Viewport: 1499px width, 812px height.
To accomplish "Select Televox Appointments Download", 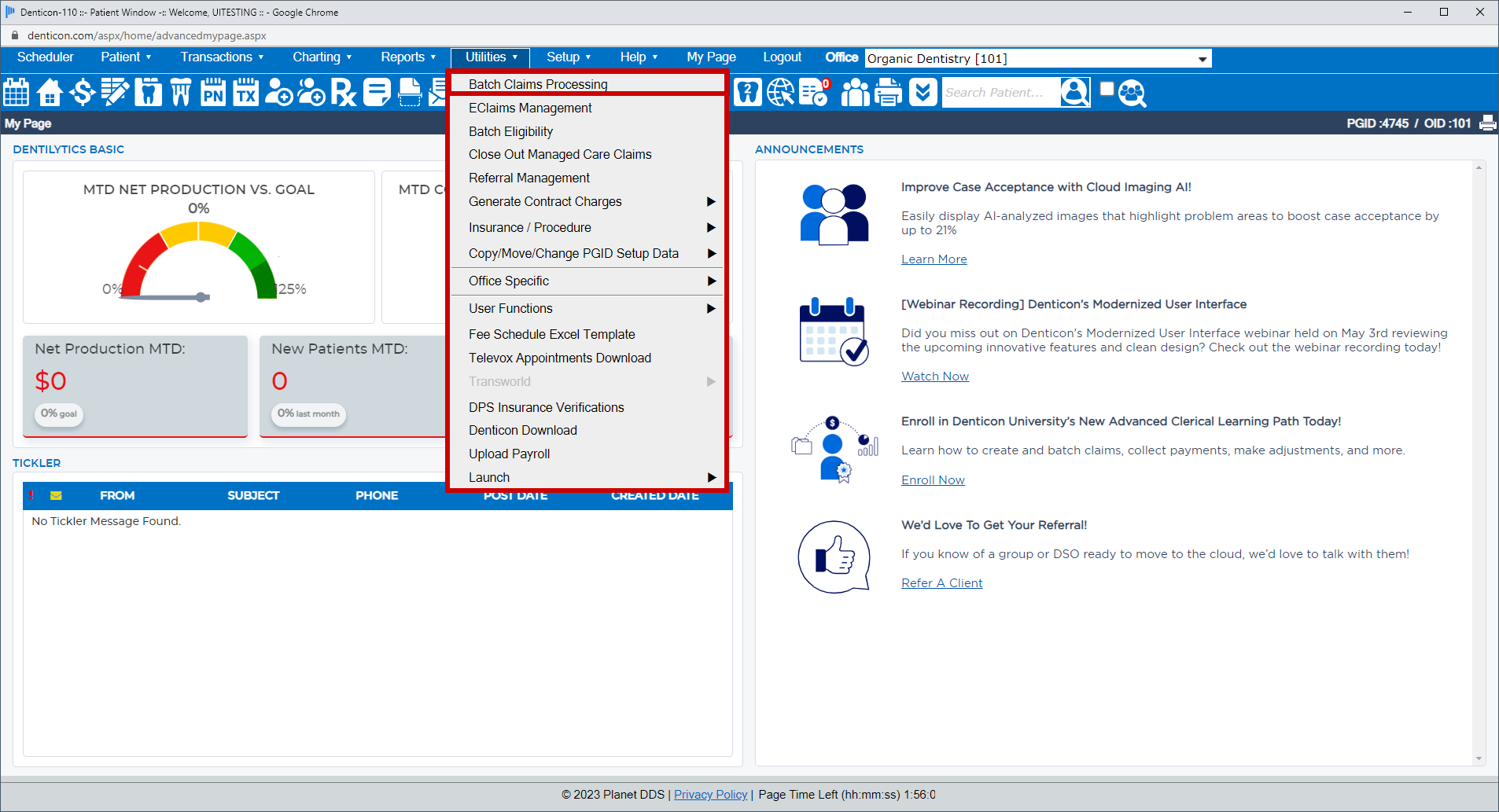I will click(587, 358).
